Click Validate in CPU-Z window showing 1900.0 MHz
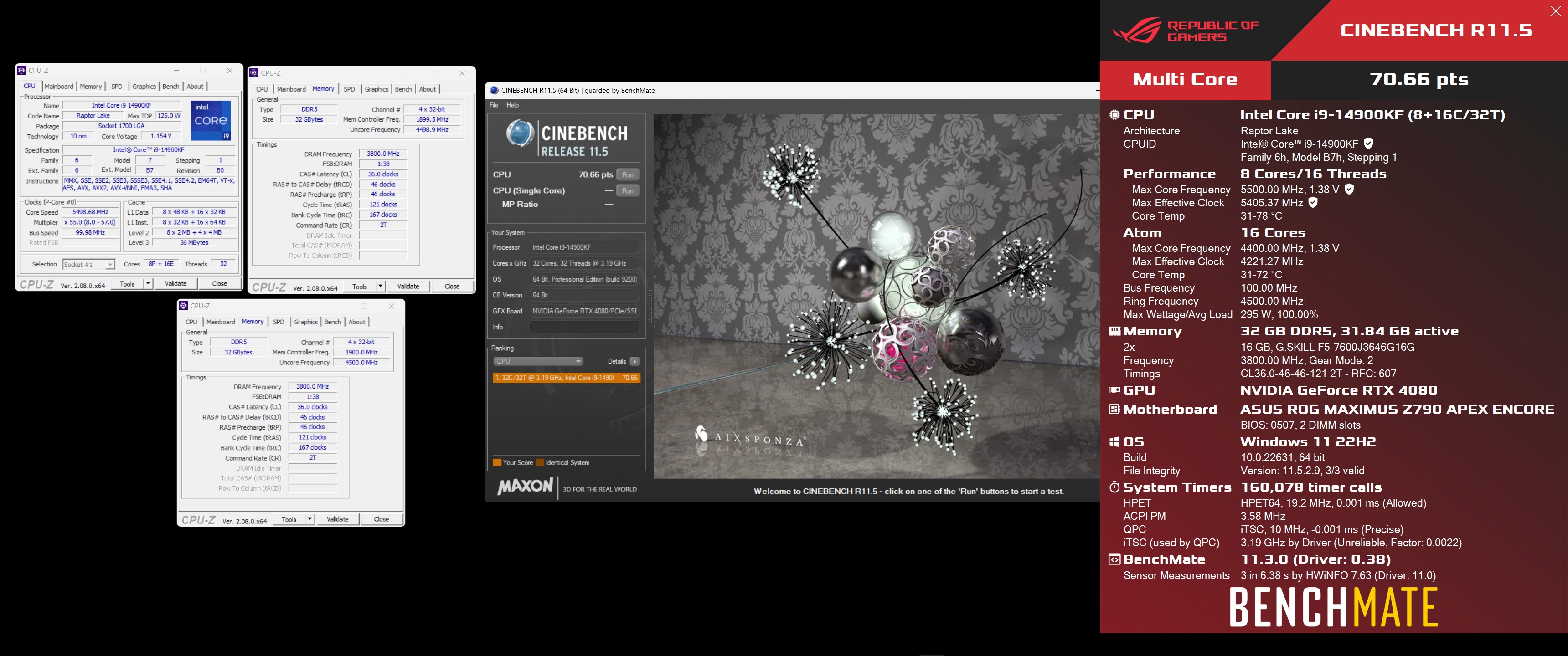Image resolution: width=1568 pixels, height=656 pixels. (x=338, y=519)
